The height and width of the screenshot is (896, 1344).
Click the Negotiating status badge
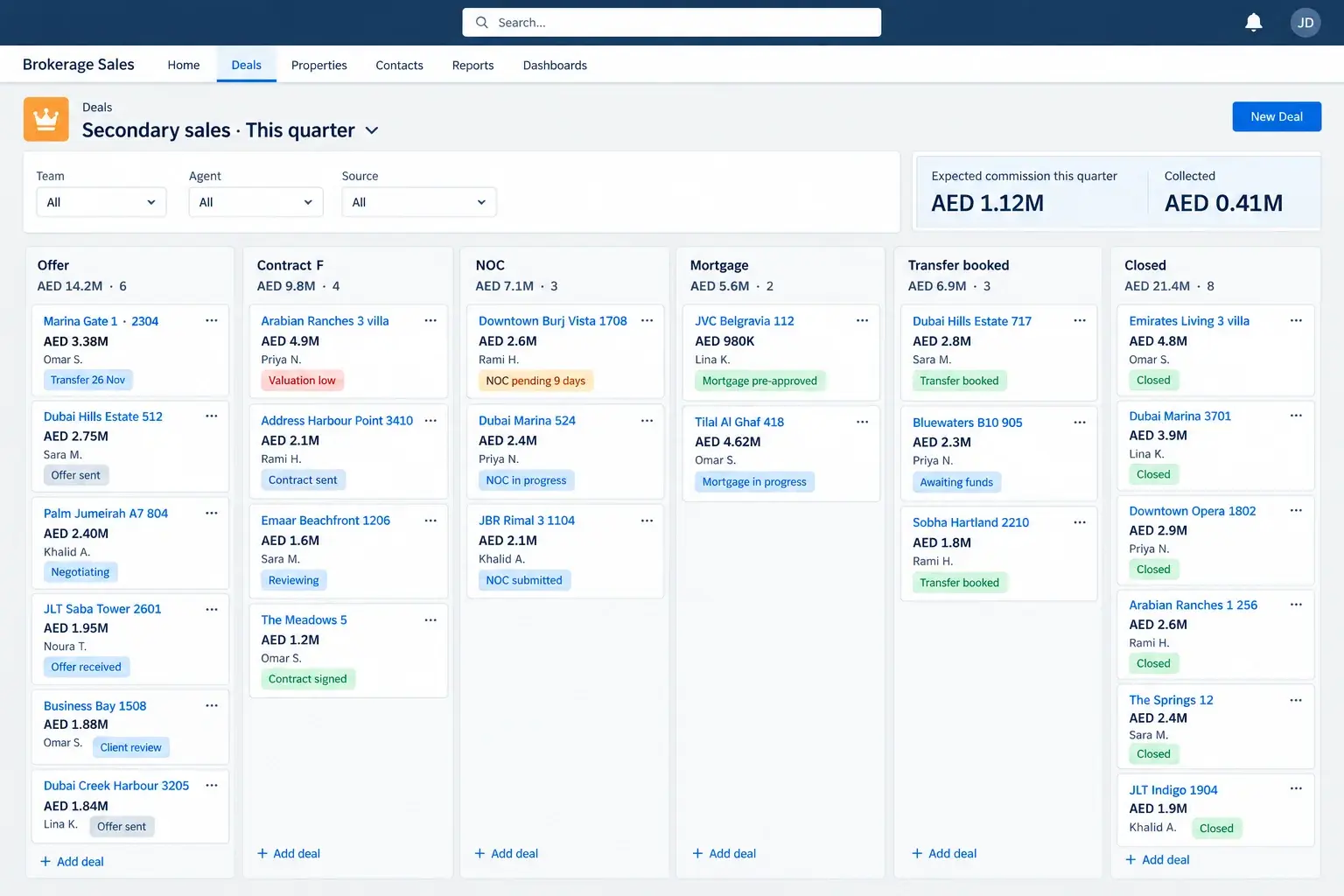pos(80,572)
